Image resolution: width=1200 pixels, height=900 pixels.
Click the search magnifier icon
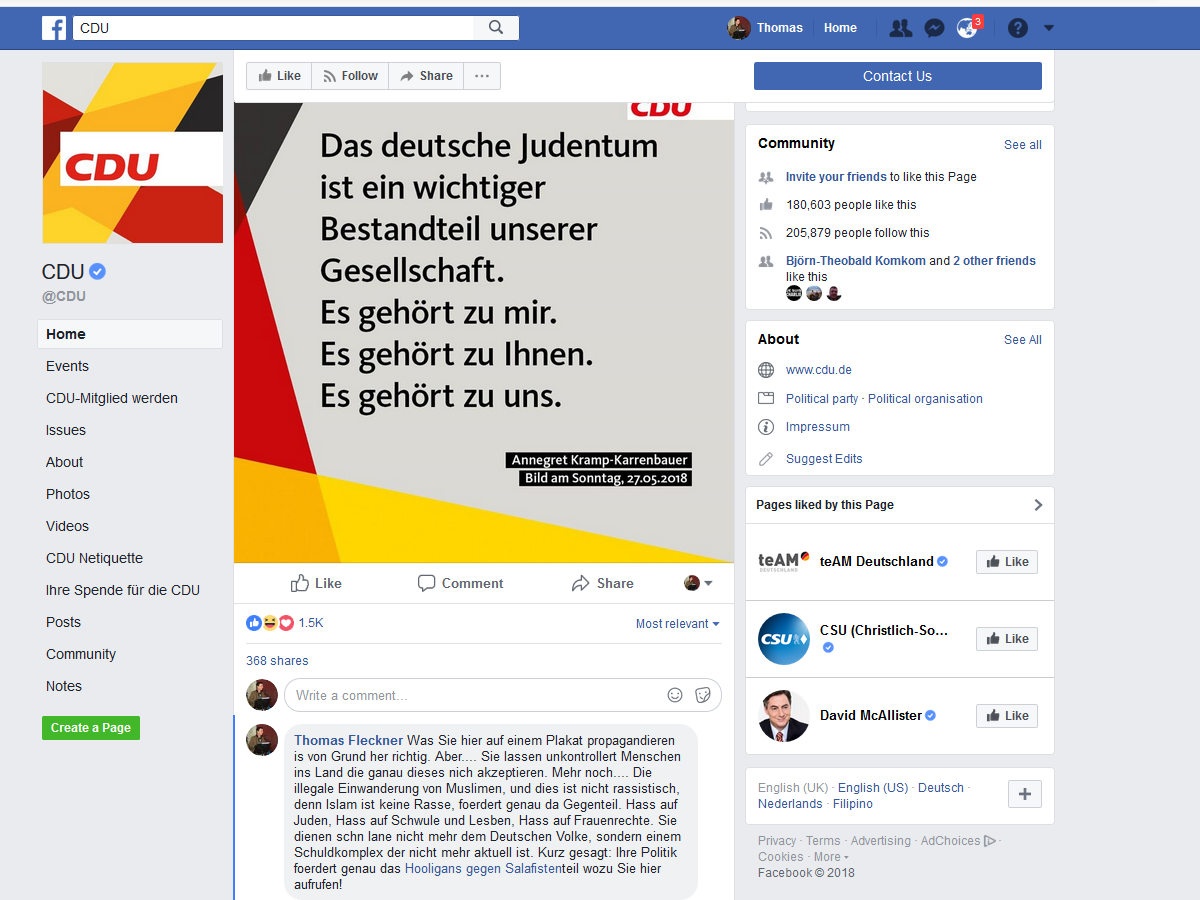(496, 28)
